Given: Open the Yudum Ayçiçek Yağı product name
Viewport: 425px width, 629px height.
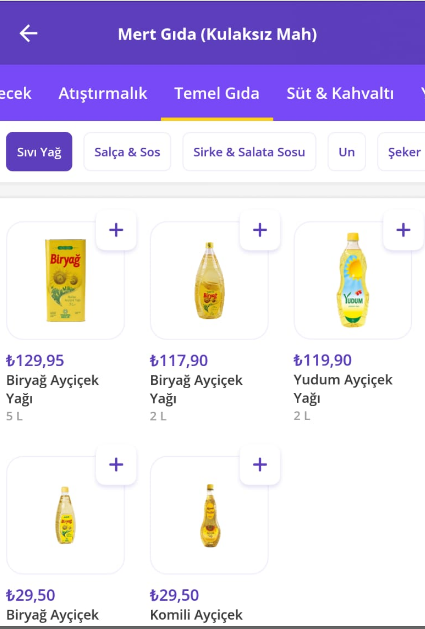Looking at the screenshot, I should 343,389.
